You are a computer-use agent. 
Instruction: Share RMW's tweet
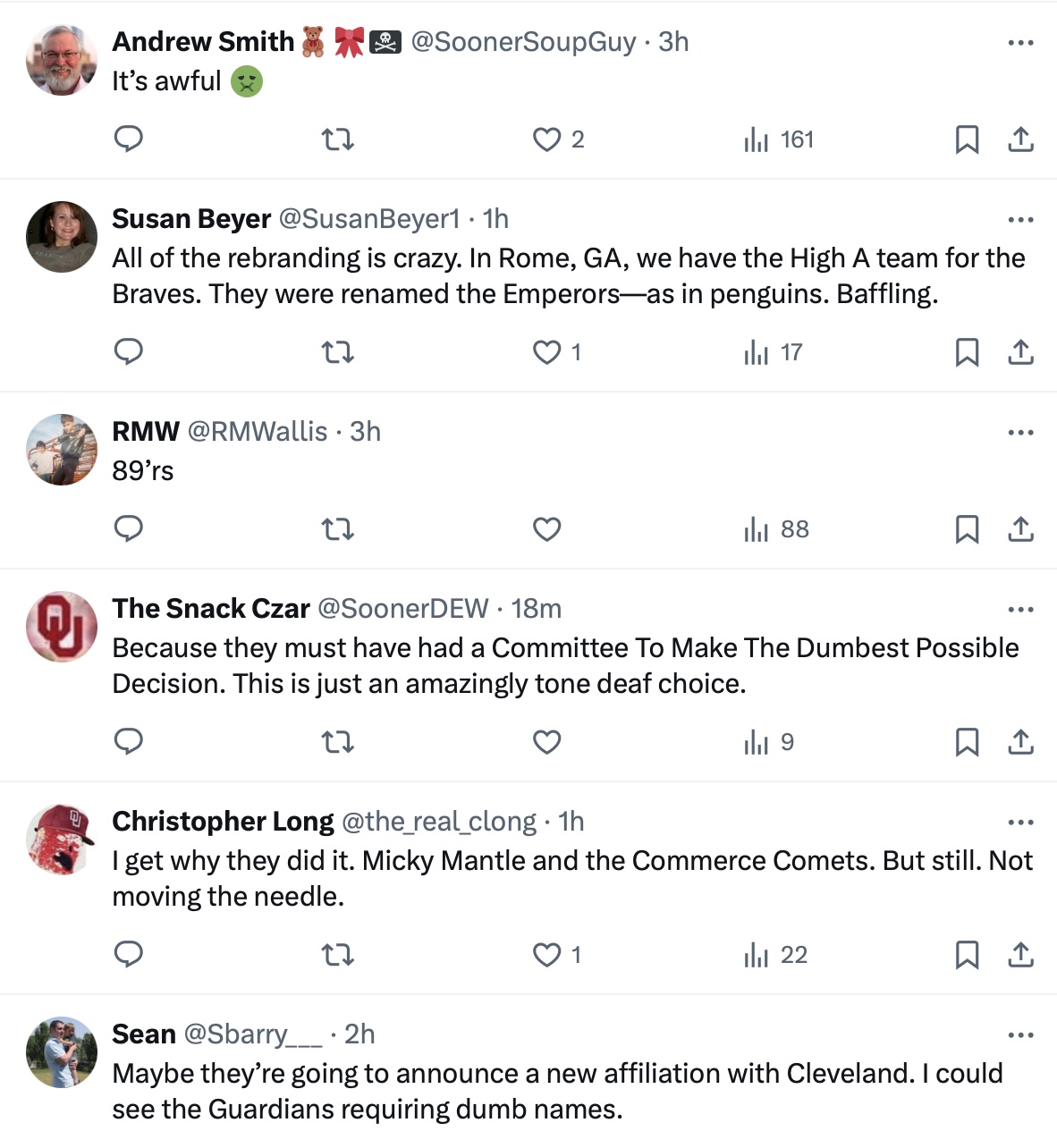click(1020, 529)
